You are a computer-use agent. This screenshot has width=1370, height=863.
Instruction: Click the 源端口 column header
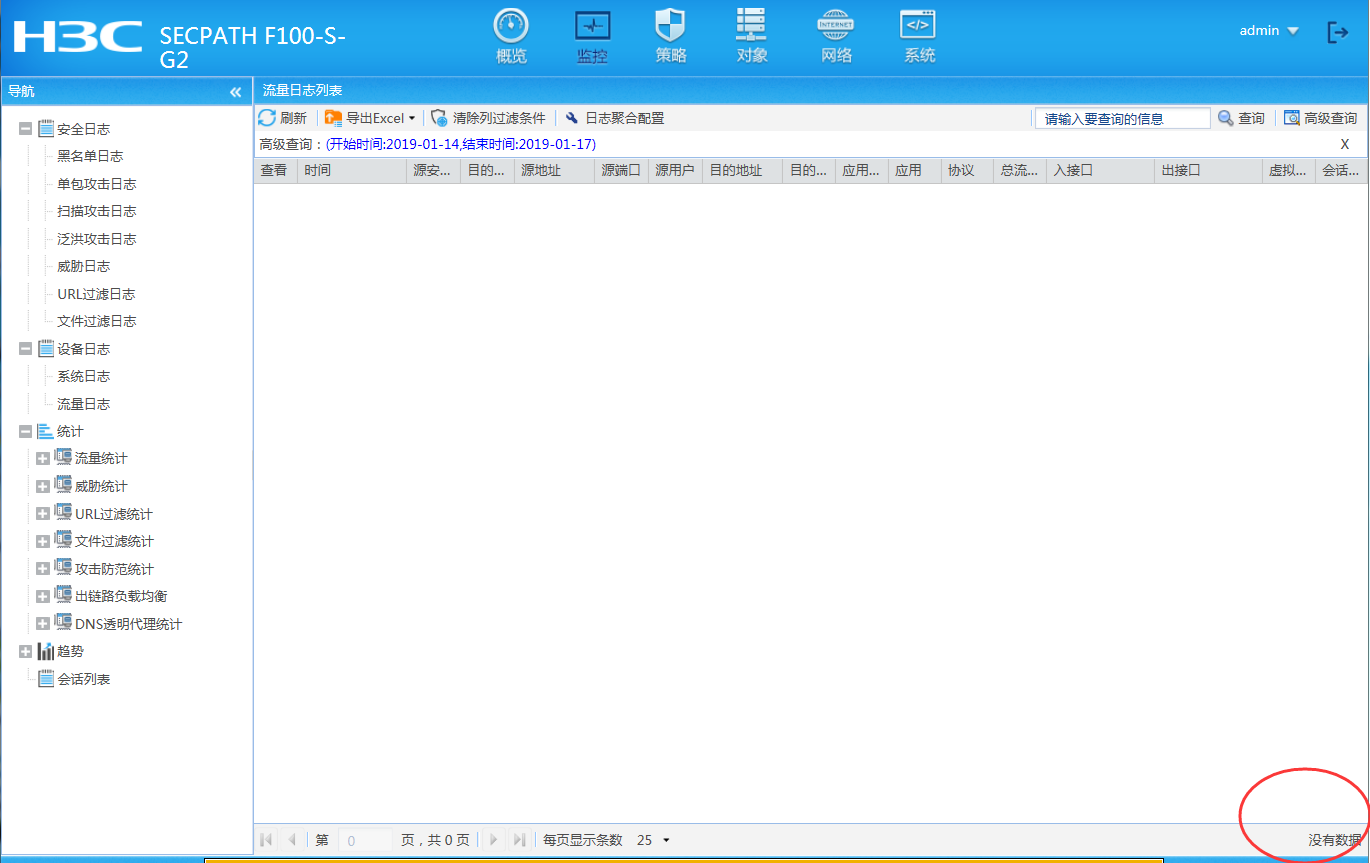point(621,171)
